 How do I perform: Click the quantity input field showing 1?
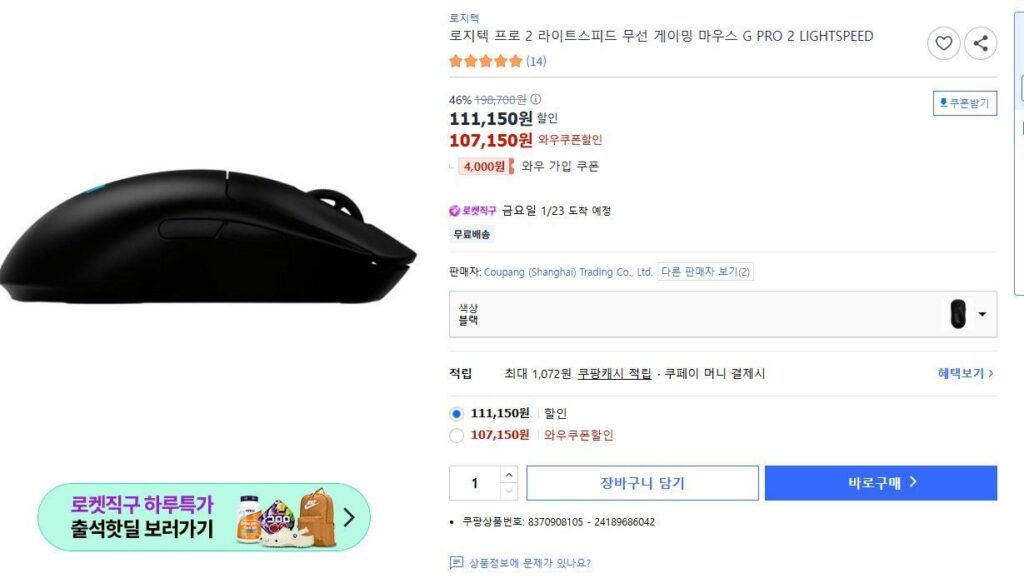(x=475, y=481)
